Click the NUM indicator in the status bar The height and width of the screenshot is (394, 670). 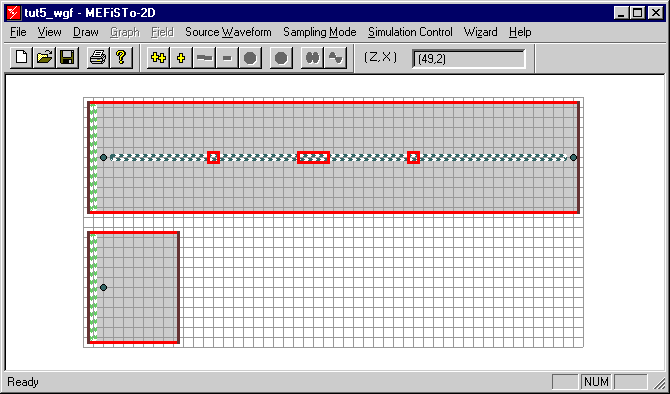[596, 382]
